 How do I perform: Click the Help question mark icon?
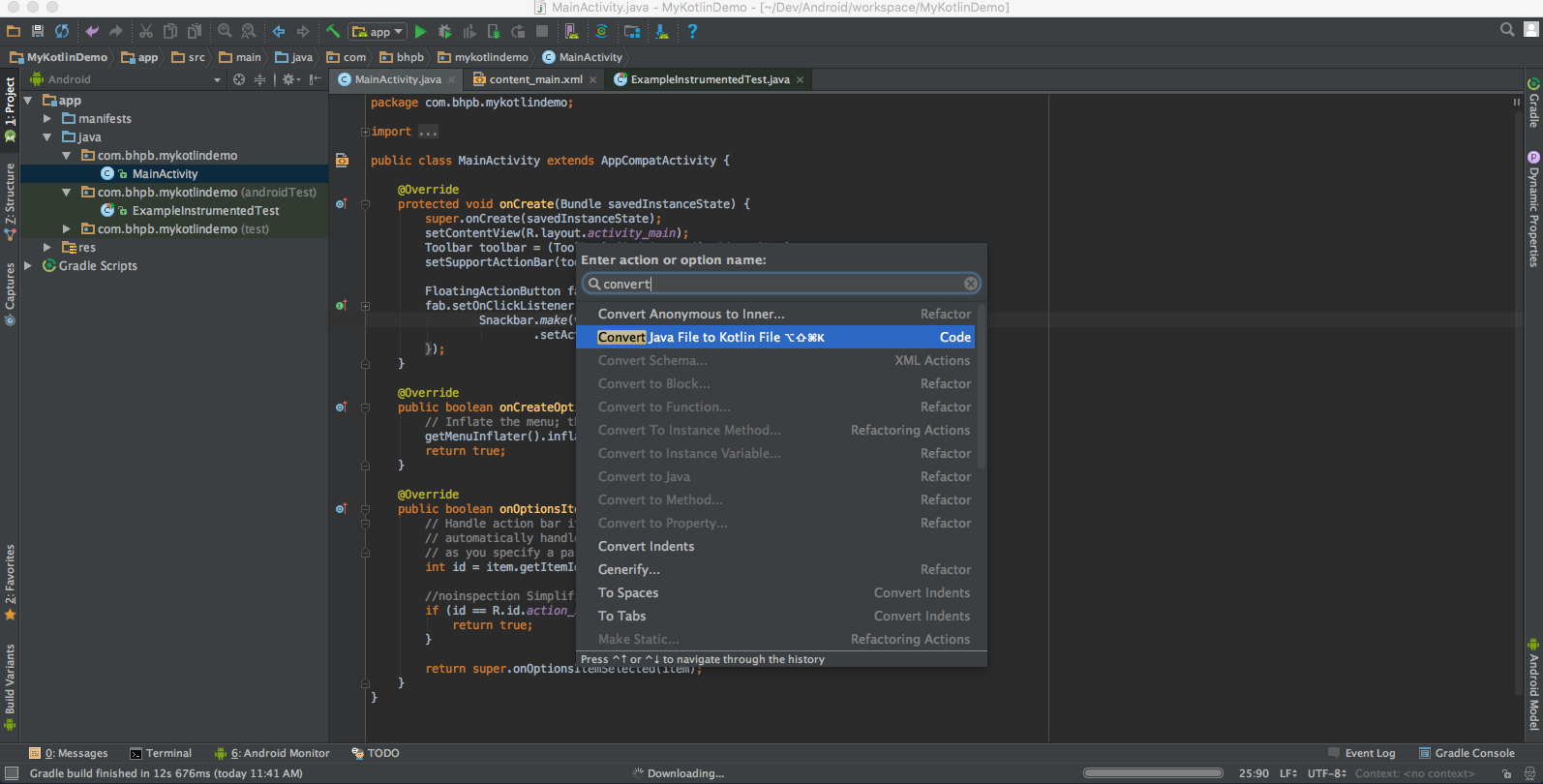click(692, 31)
